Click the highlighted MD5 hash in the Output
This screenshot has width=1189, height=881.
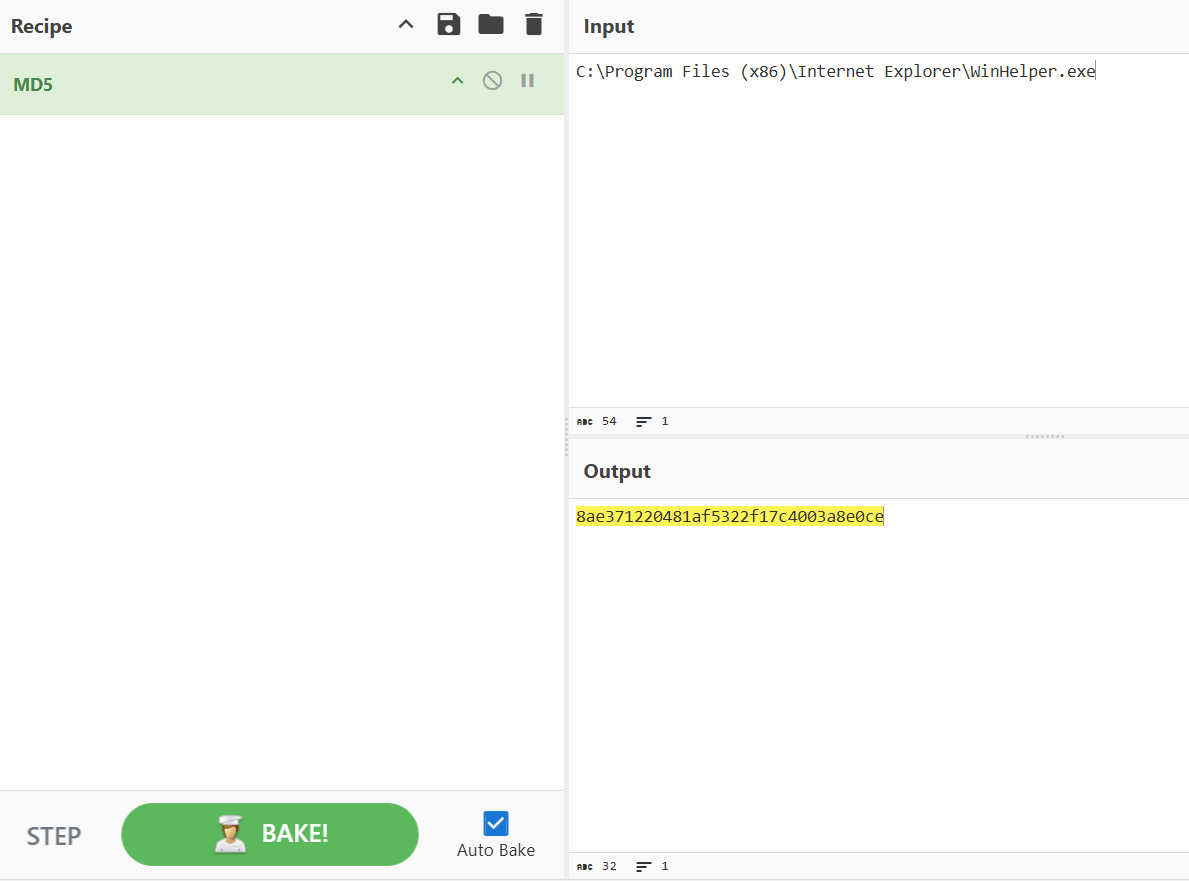(729, 516)
